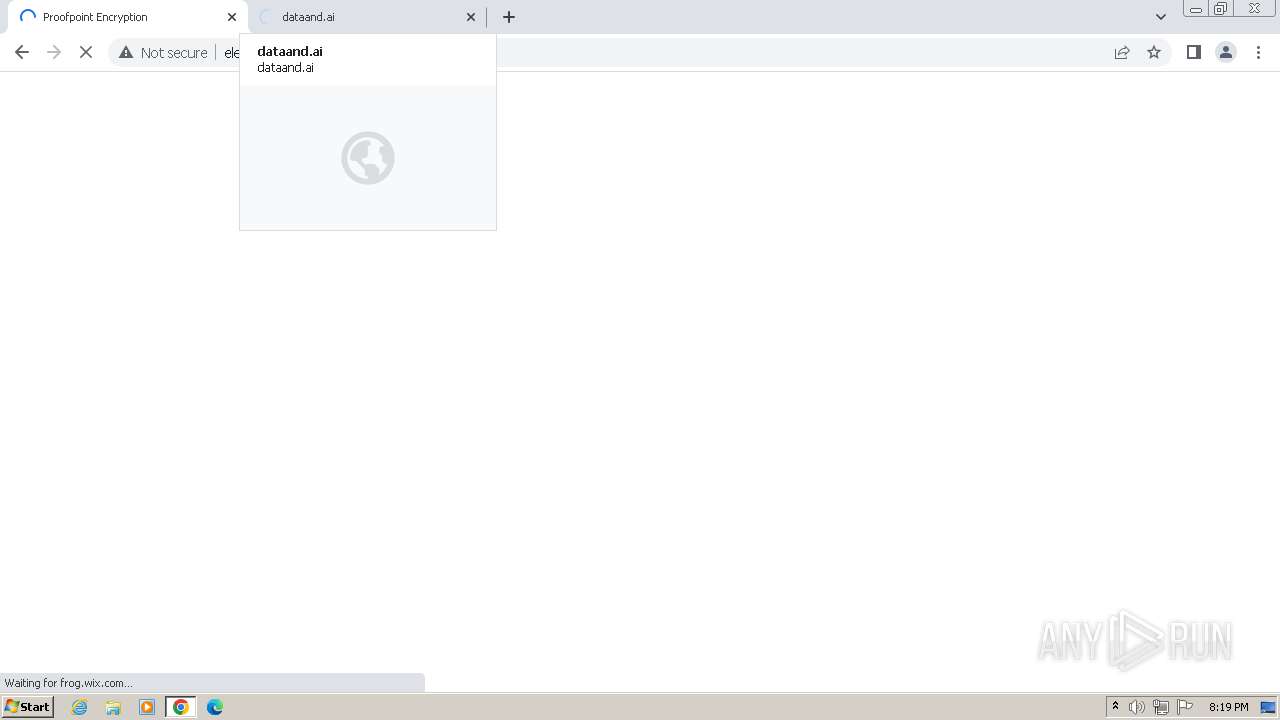Click the network connection tray icon

[1161, 707]
